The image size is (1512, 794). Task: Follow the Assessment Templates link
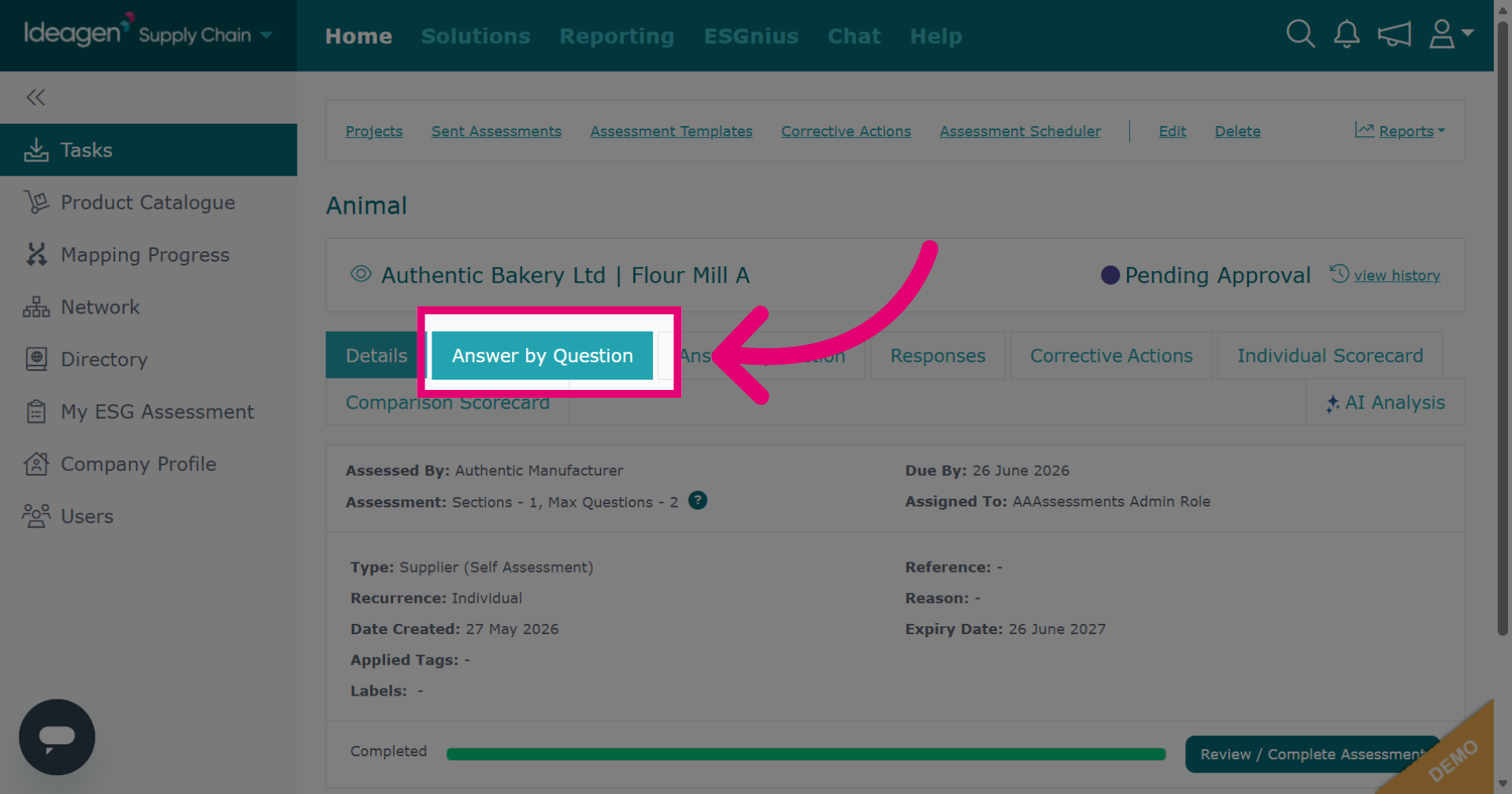pyautogui.click(x=672, y=132)
